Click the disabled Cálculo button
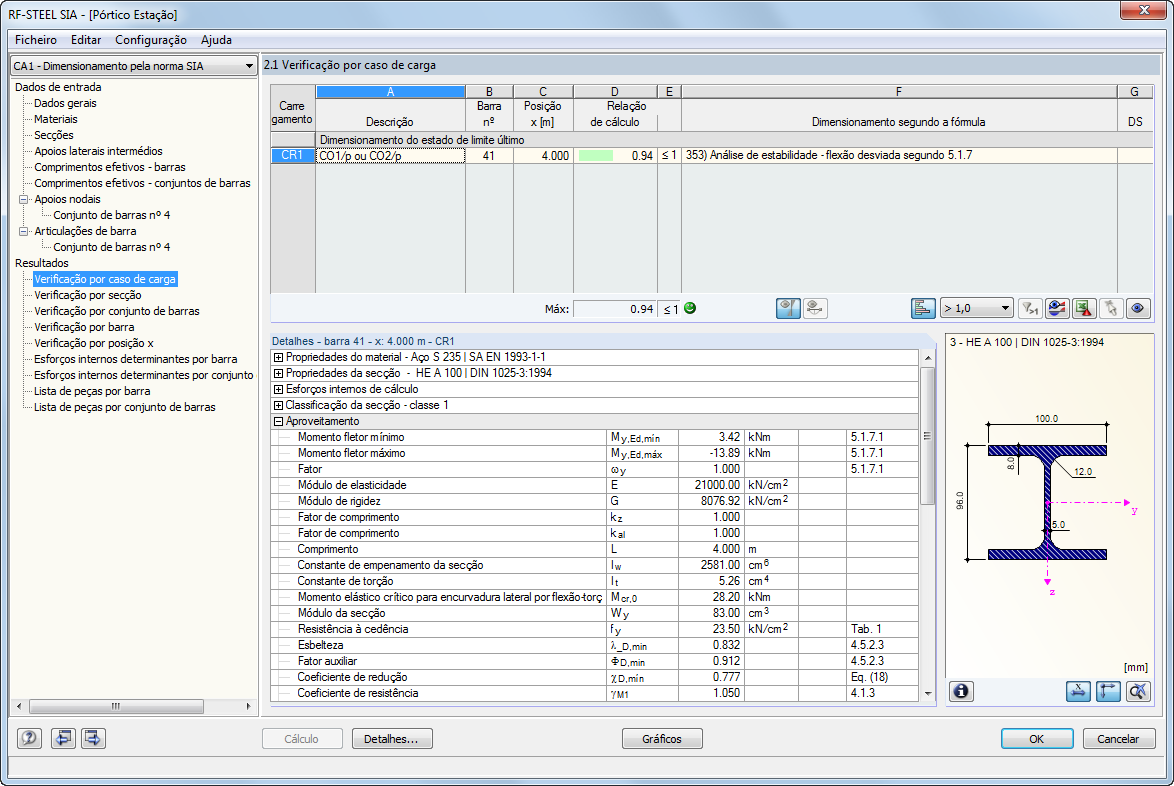 tap(302, 739)
